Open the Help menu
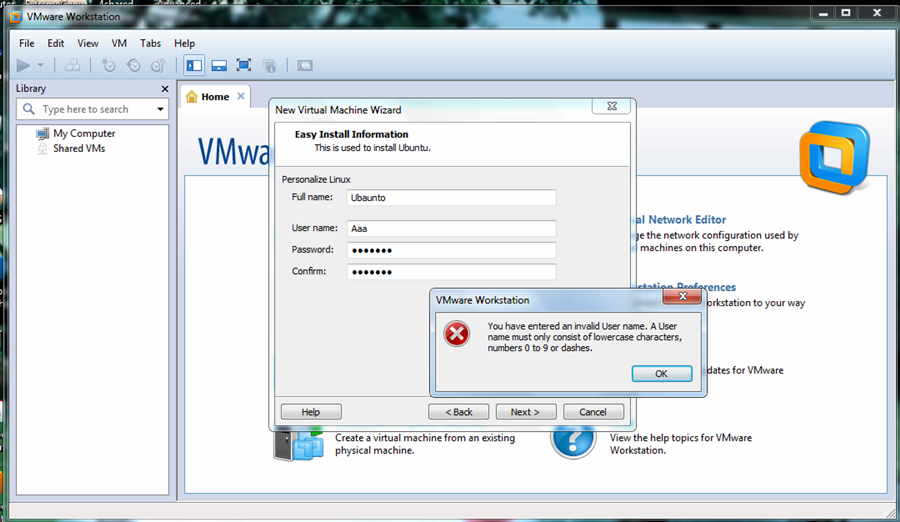This screenshot has width=900, height=522. [184, 43]
